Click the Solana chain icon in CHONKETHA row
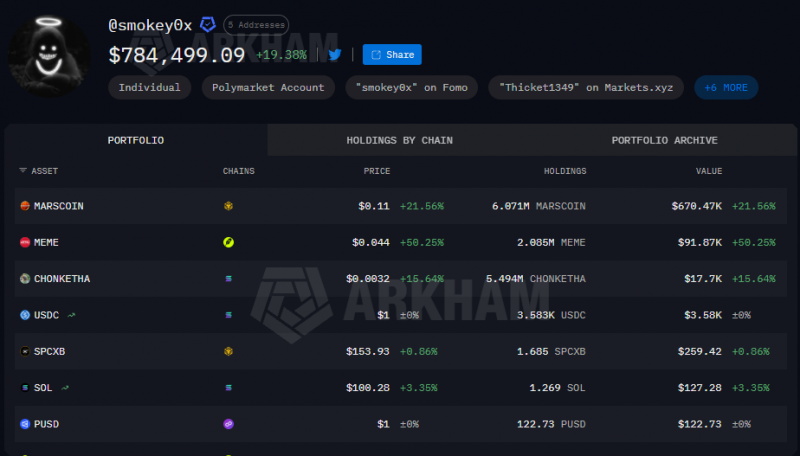Screen dimensions: 800x456 (x=228, y=278)
